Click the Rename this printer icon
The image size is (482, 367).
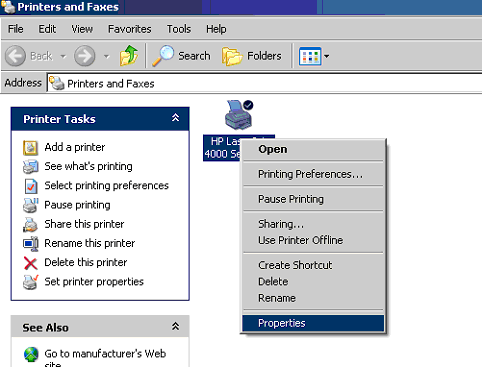[31, 244]
